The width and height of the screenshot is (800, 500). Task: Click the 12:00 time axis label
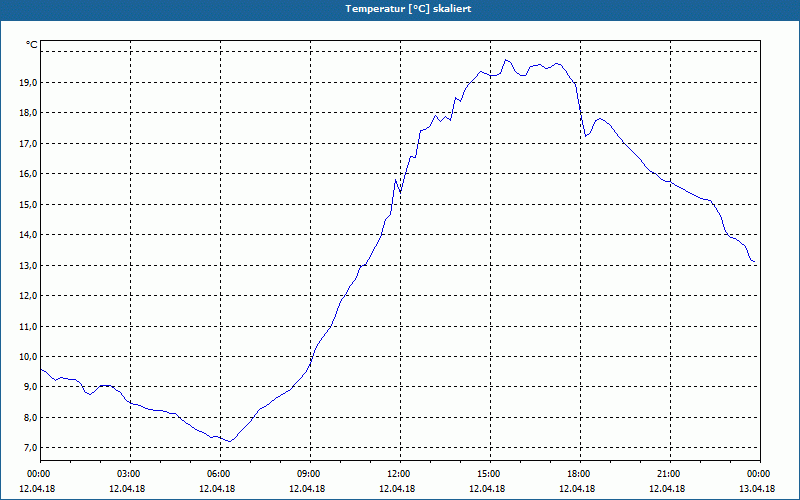coord(400,474)
